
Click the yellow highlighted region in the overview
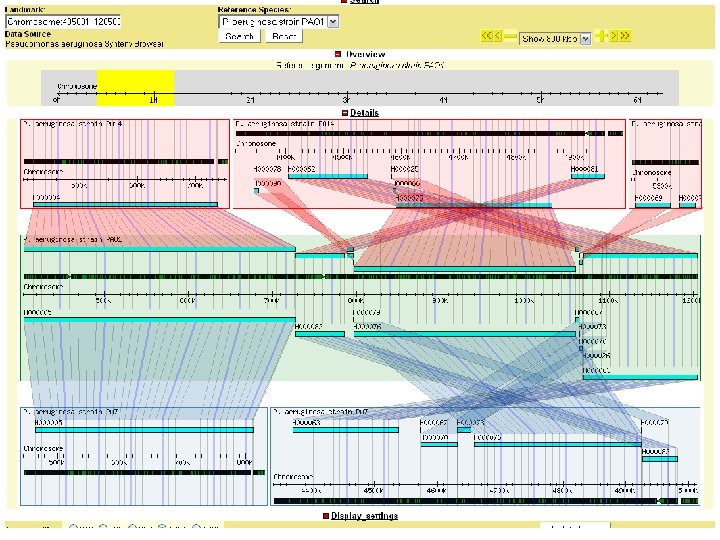(135, 88)
